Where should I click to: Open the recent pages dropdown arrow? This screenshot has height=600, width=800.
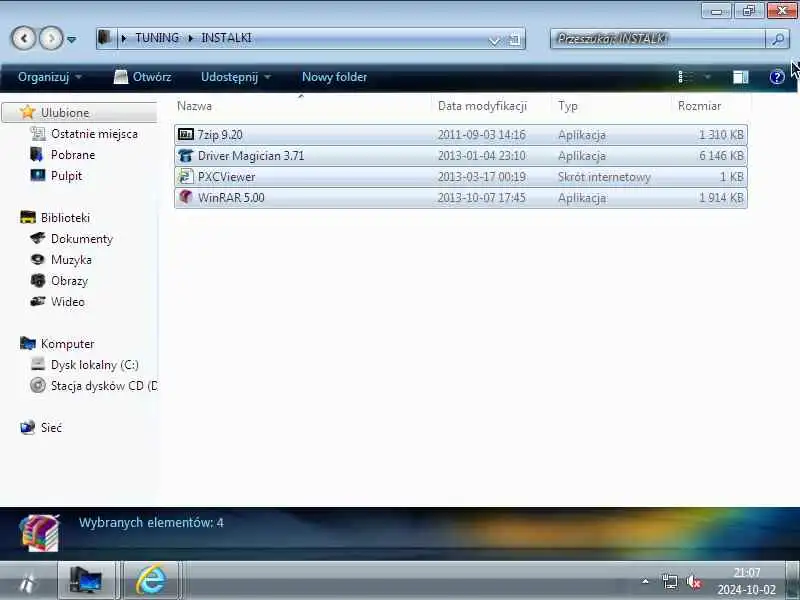tap(72, 39)
